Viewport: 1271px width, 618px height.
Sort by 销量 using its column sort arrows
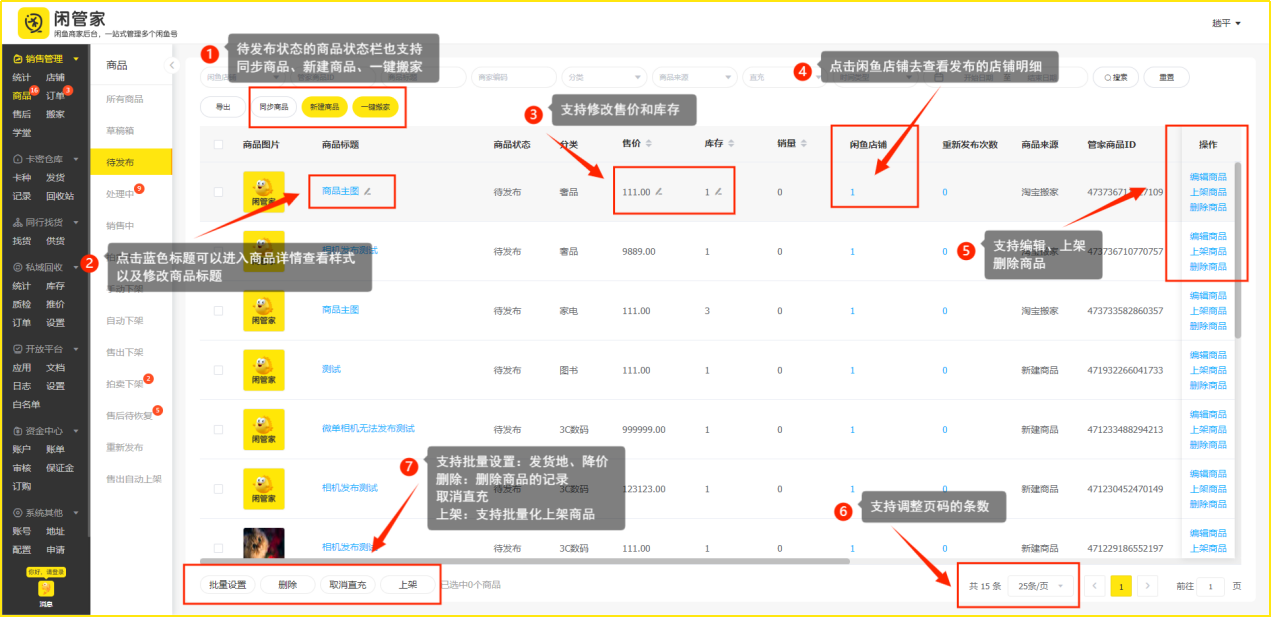(x=804, y=145)
